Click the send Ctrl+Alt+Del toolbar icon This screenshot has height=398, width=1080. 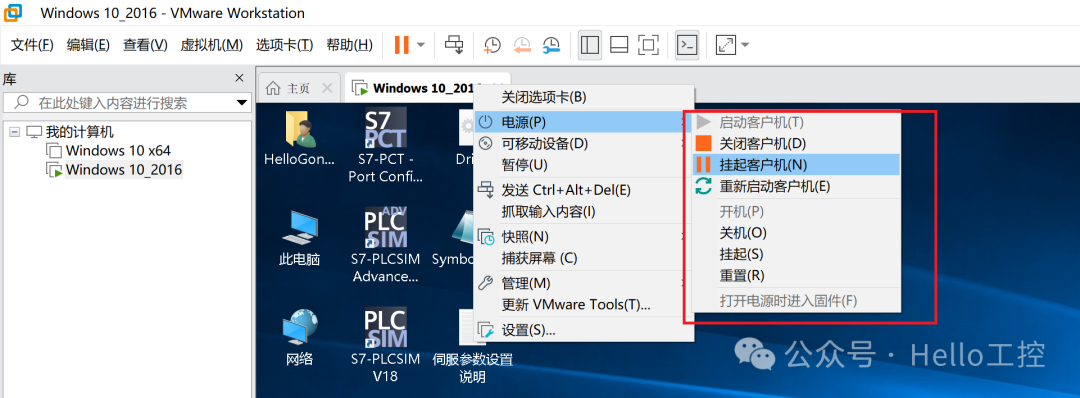(453, 45)
